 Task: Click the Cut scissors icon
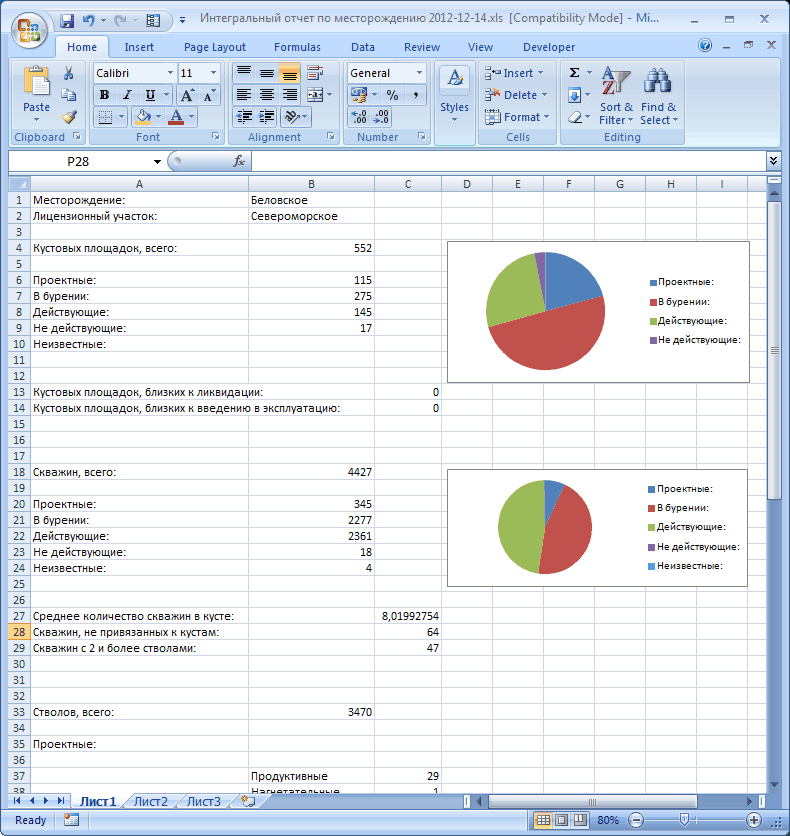pos(69,73)
